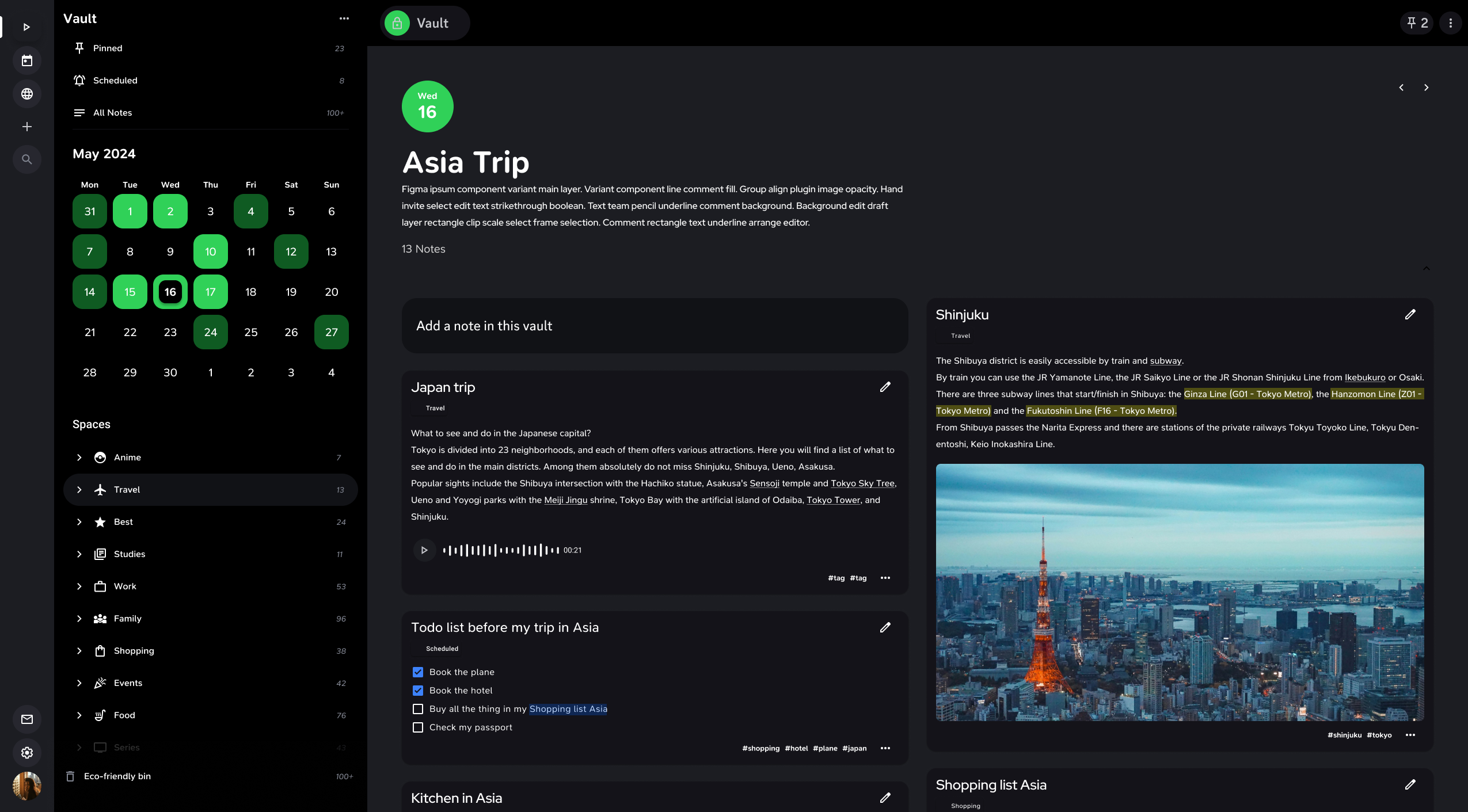The height and width of the screenshot is (812, 1468).
Task: Click the plus icon to add new
Action: click(x=27, y=127)
